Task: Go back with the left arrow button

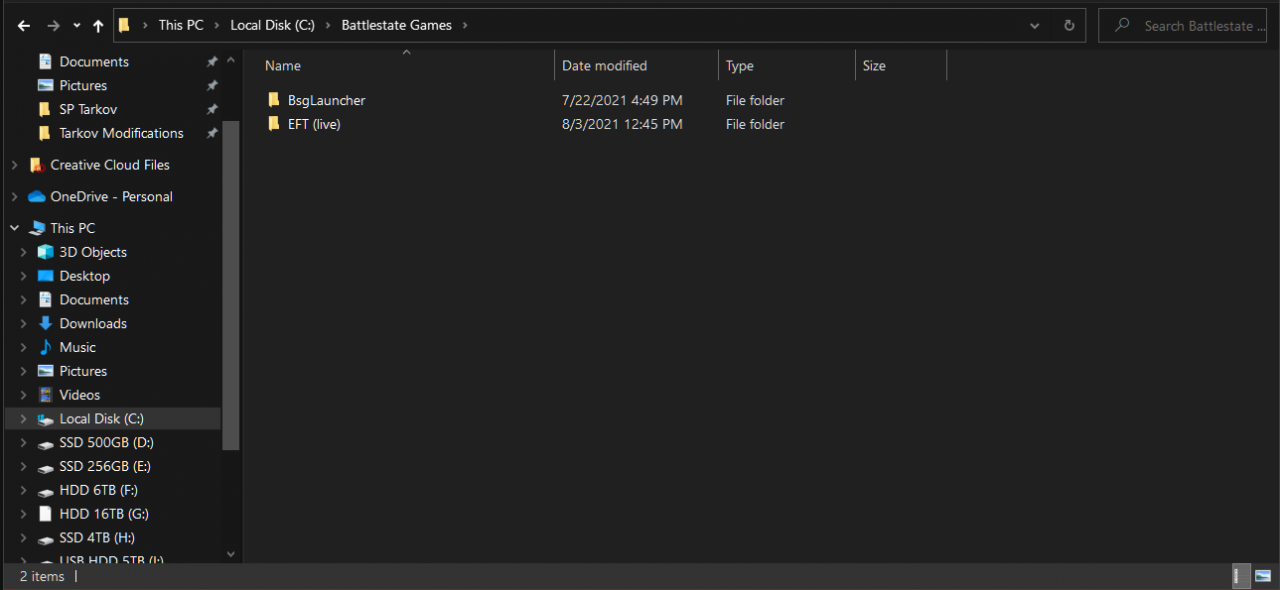Action: point(24,26)
